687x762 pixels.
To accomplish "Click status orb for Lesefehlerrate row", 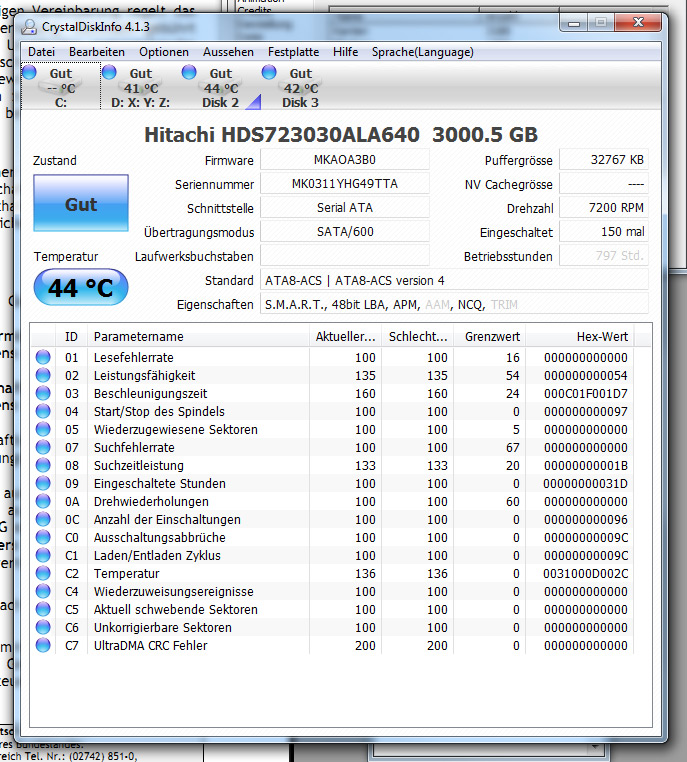I will click(43, 357).
